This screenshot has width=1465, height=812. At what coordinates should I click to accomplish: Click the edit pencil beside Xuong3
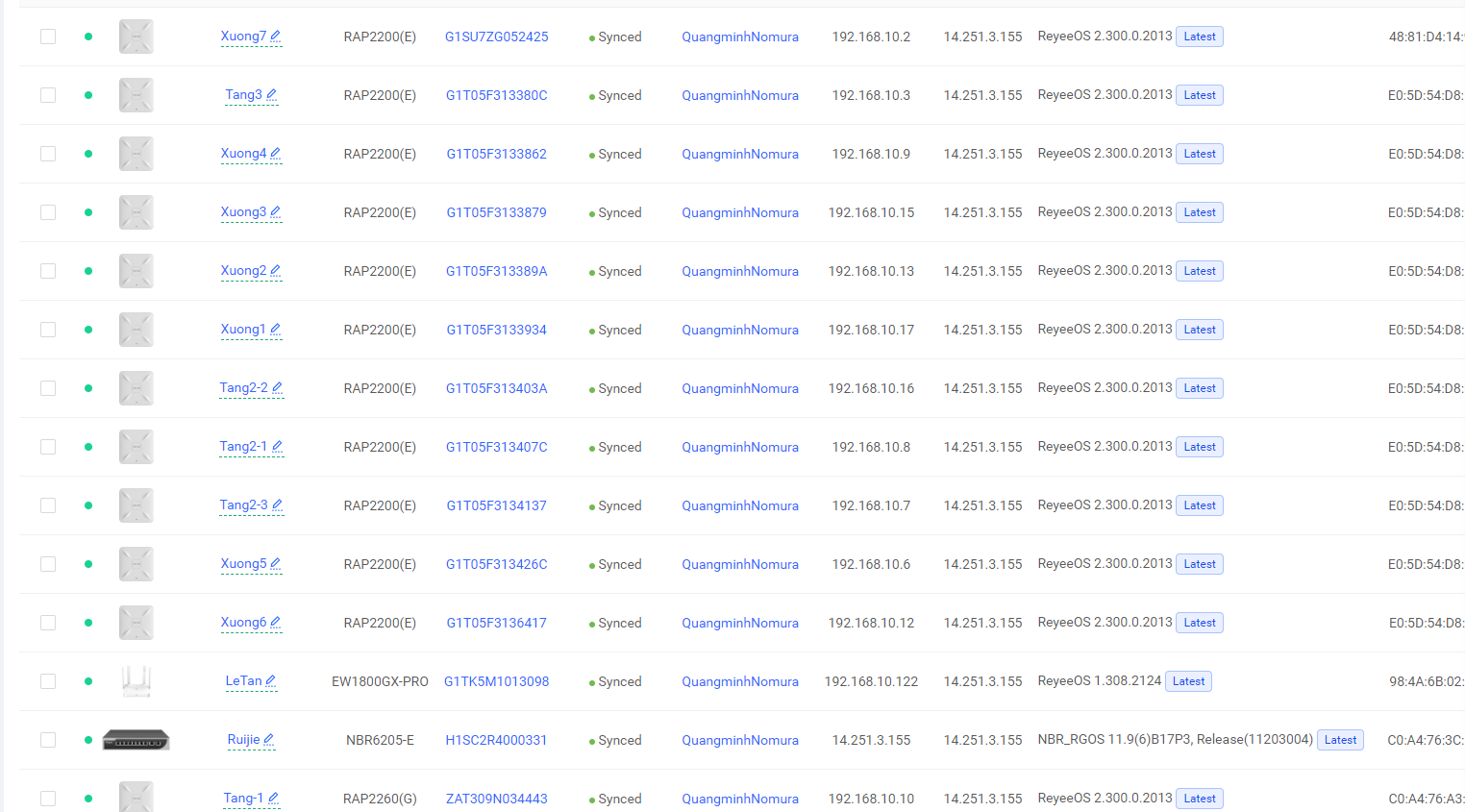click(x=275, y=212)
